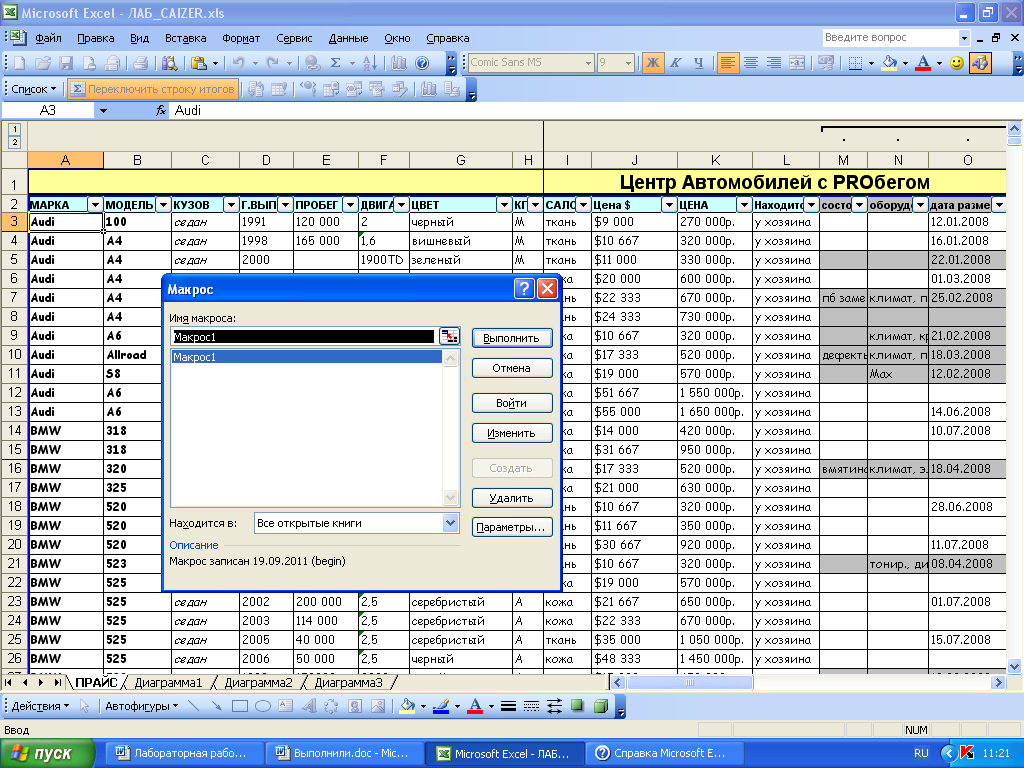The image size is (1024, 768).
Task: Switch to Диаграмма3 sheet tab
Action: pyautogui.click(x=349, y=683)
